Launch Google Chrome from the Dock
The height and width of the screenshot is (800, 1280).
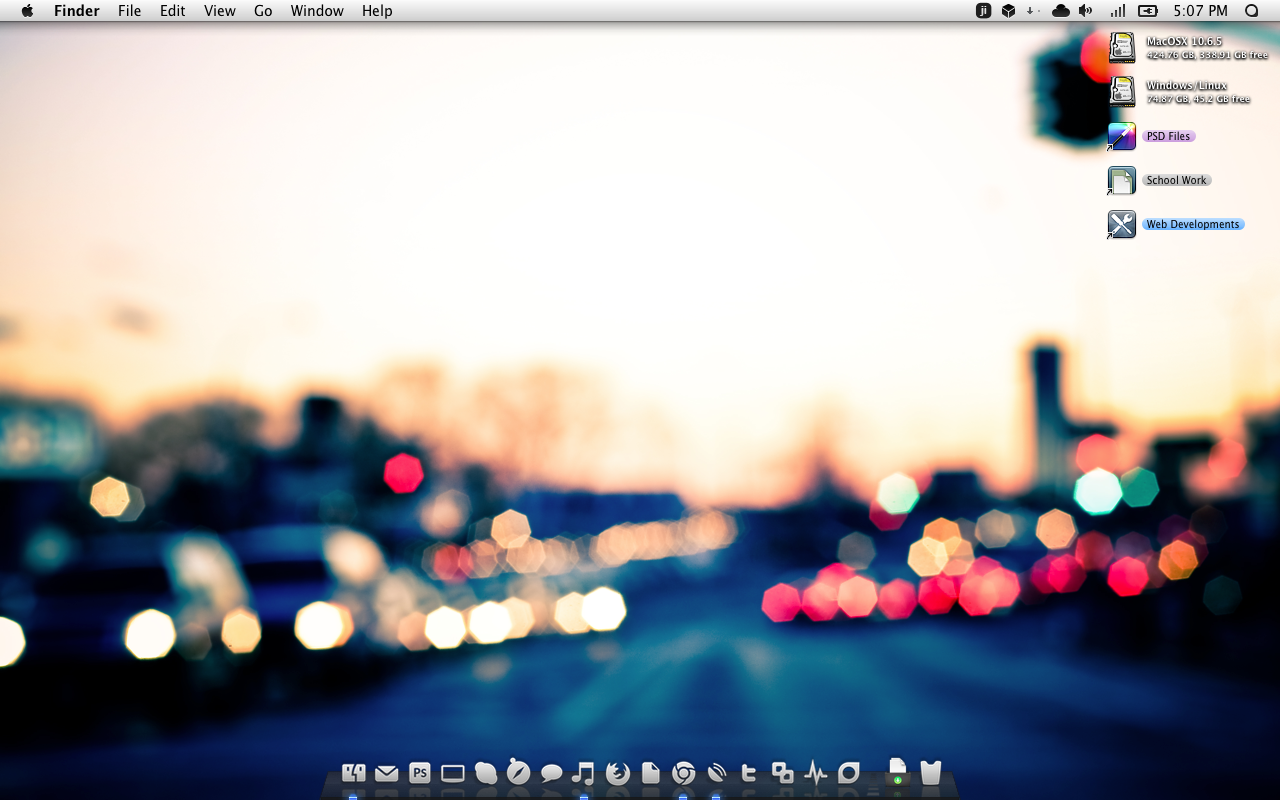683,773
